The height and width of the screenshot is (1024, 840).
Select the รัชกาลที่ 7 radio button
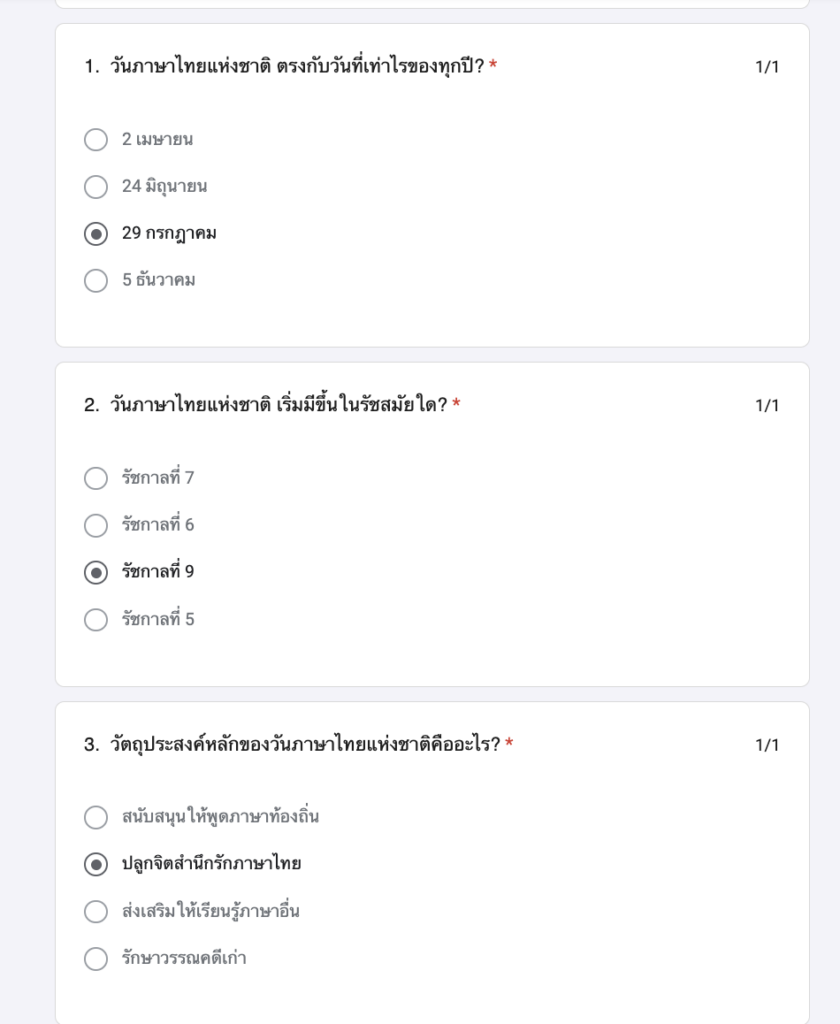[x=96, y=478]
